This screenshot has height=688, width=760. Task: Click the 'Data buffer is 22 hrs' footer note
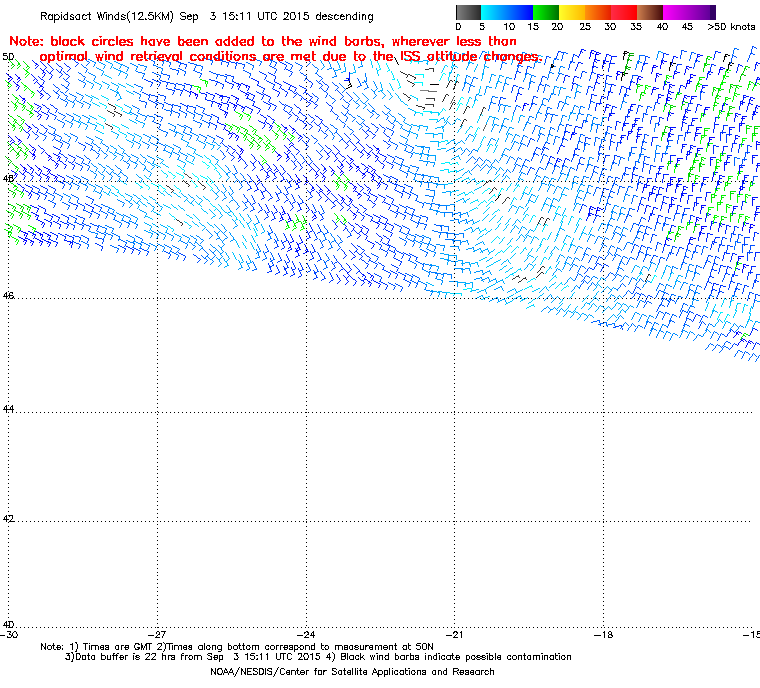[x=192, y=657]
